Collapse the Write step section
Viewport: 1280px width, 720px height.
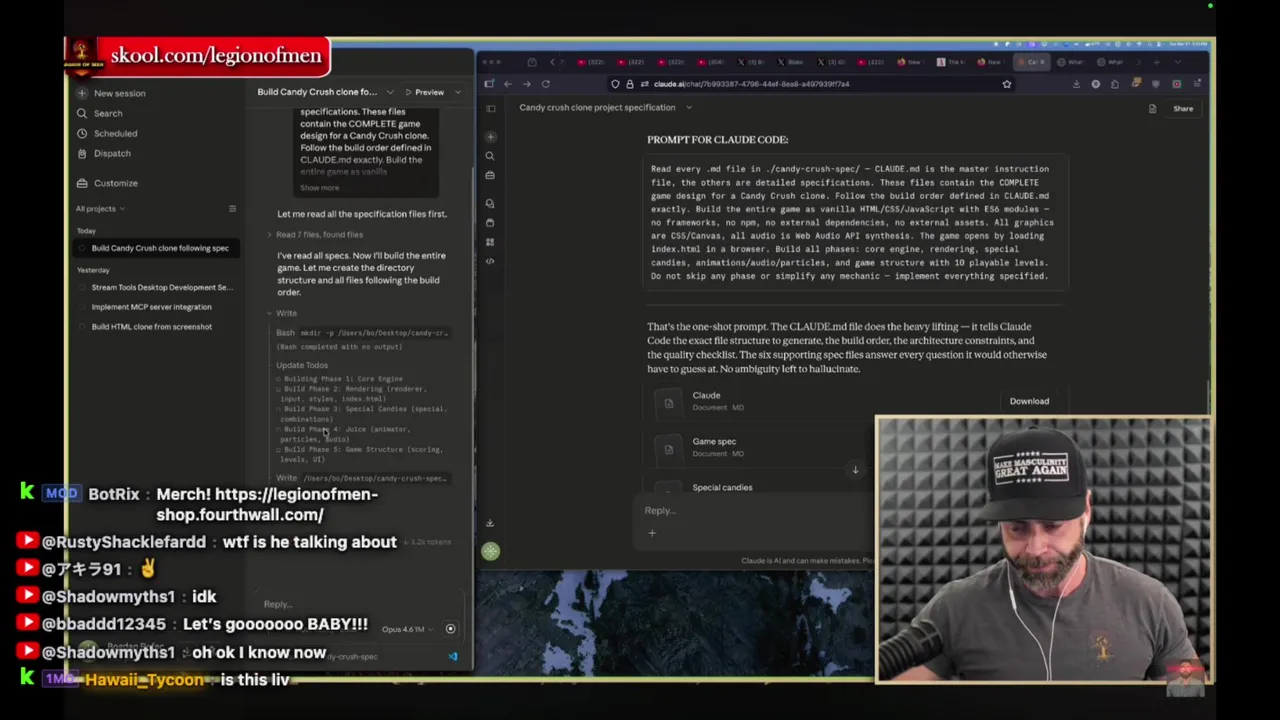click(281, 314)
